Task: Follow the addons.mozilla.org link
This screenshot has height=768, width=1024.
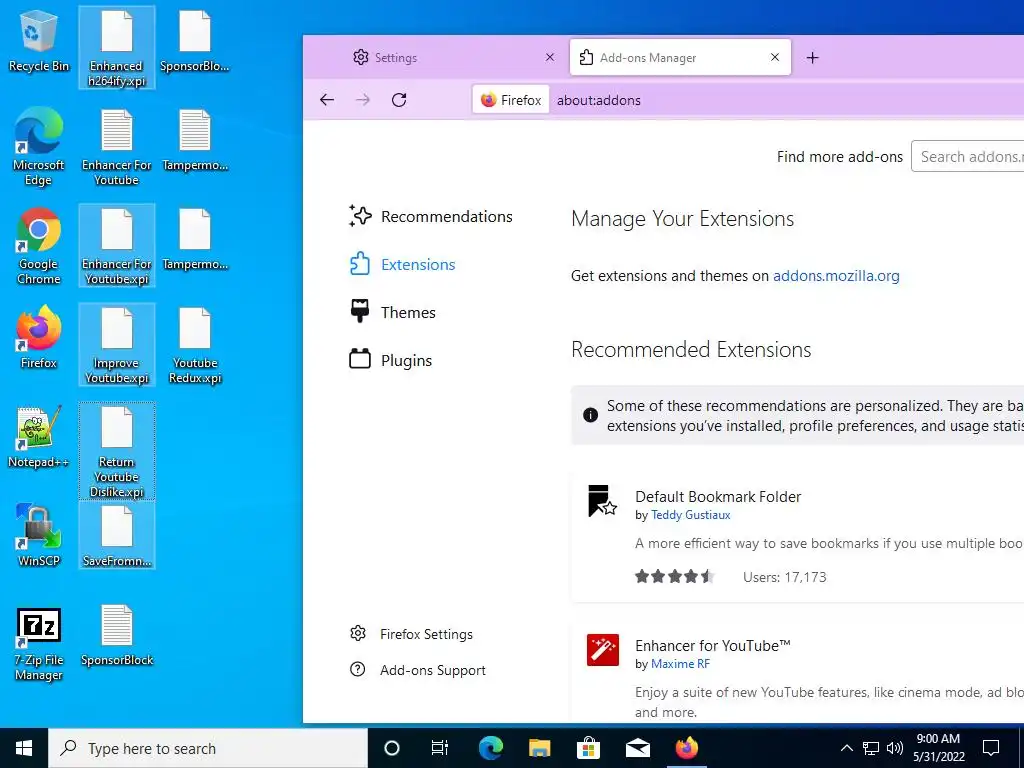Action: [836, 276]
